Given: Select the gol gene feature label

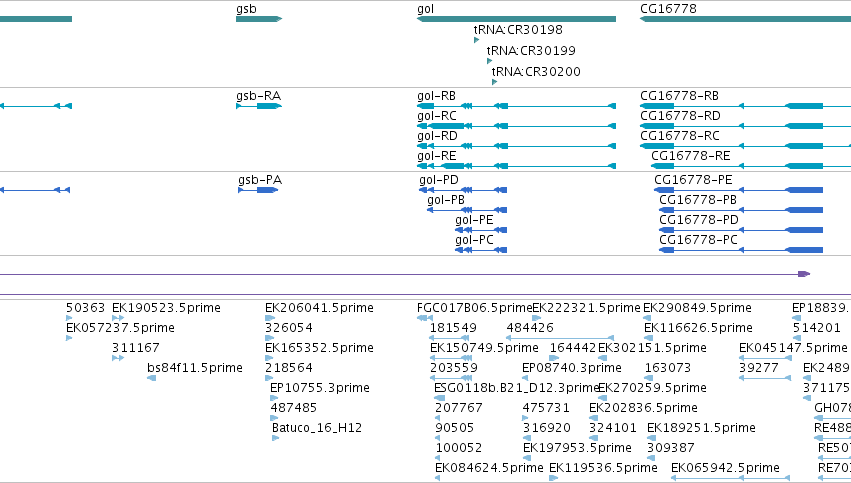Looking at the screenshot, I should point(426,9).
